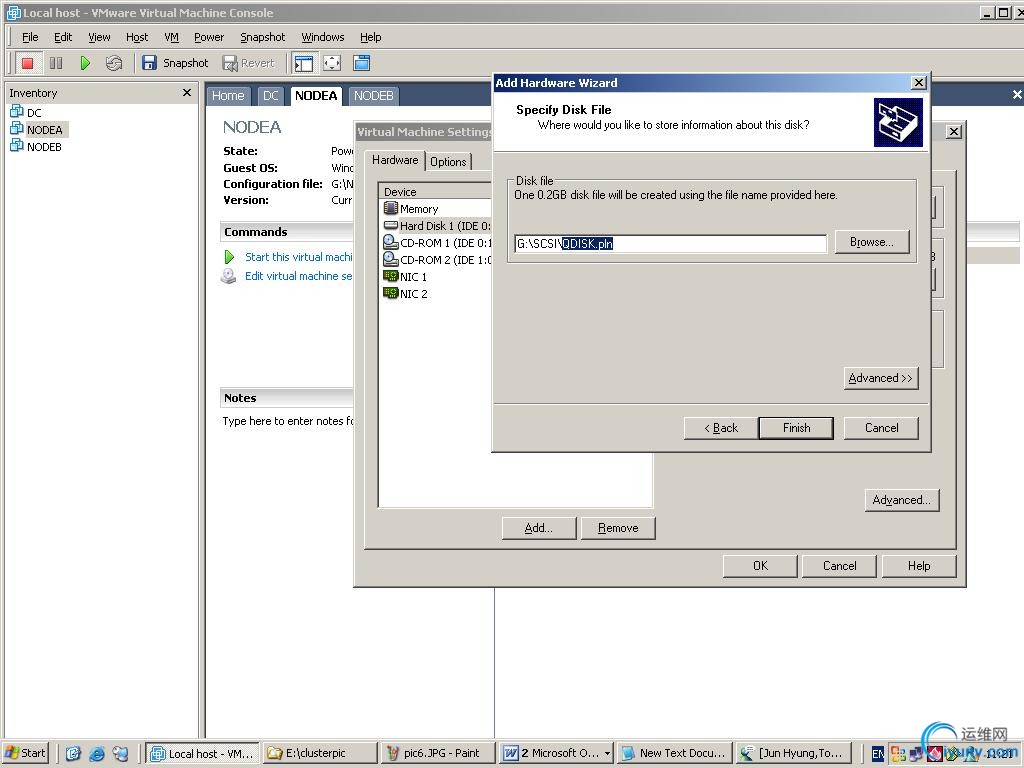Expand wizard Advanced >> options
This screenshot has width=1024, height=768.
880,378
